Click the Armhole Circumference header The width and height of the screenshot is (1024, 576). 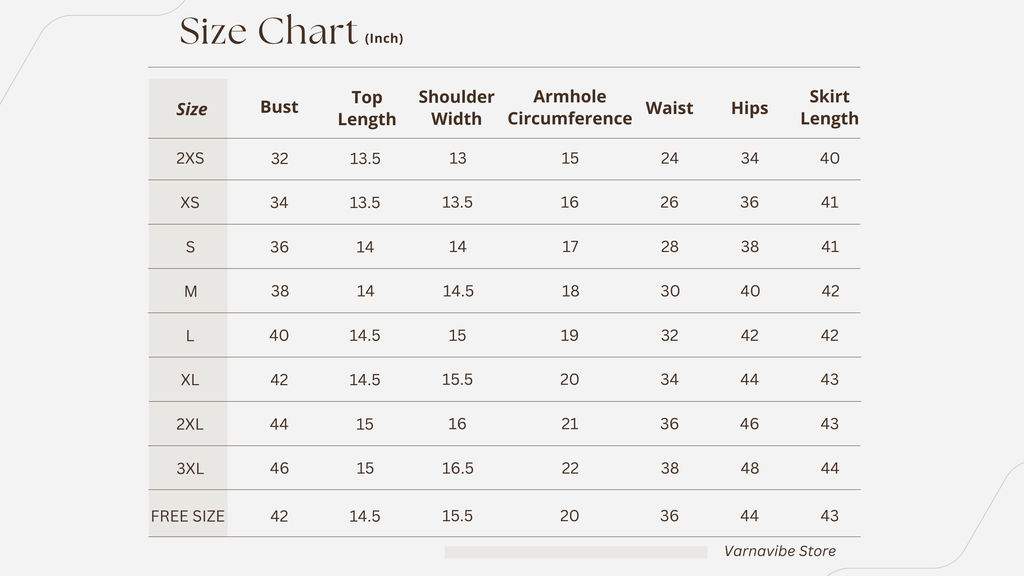click(569, 107)
